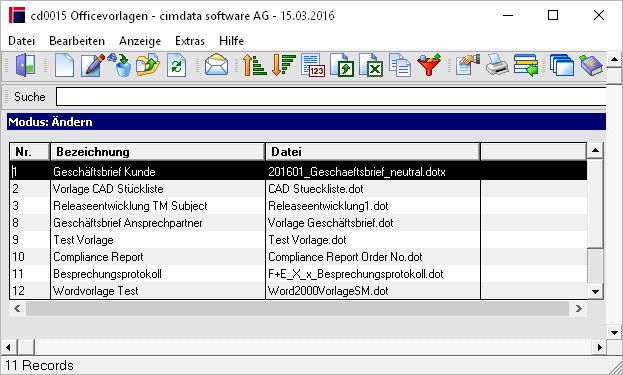The image size is (623, 375).
Task: Click file Compliance Report Order No.dot cell
Action: click(x=373, y=257)
